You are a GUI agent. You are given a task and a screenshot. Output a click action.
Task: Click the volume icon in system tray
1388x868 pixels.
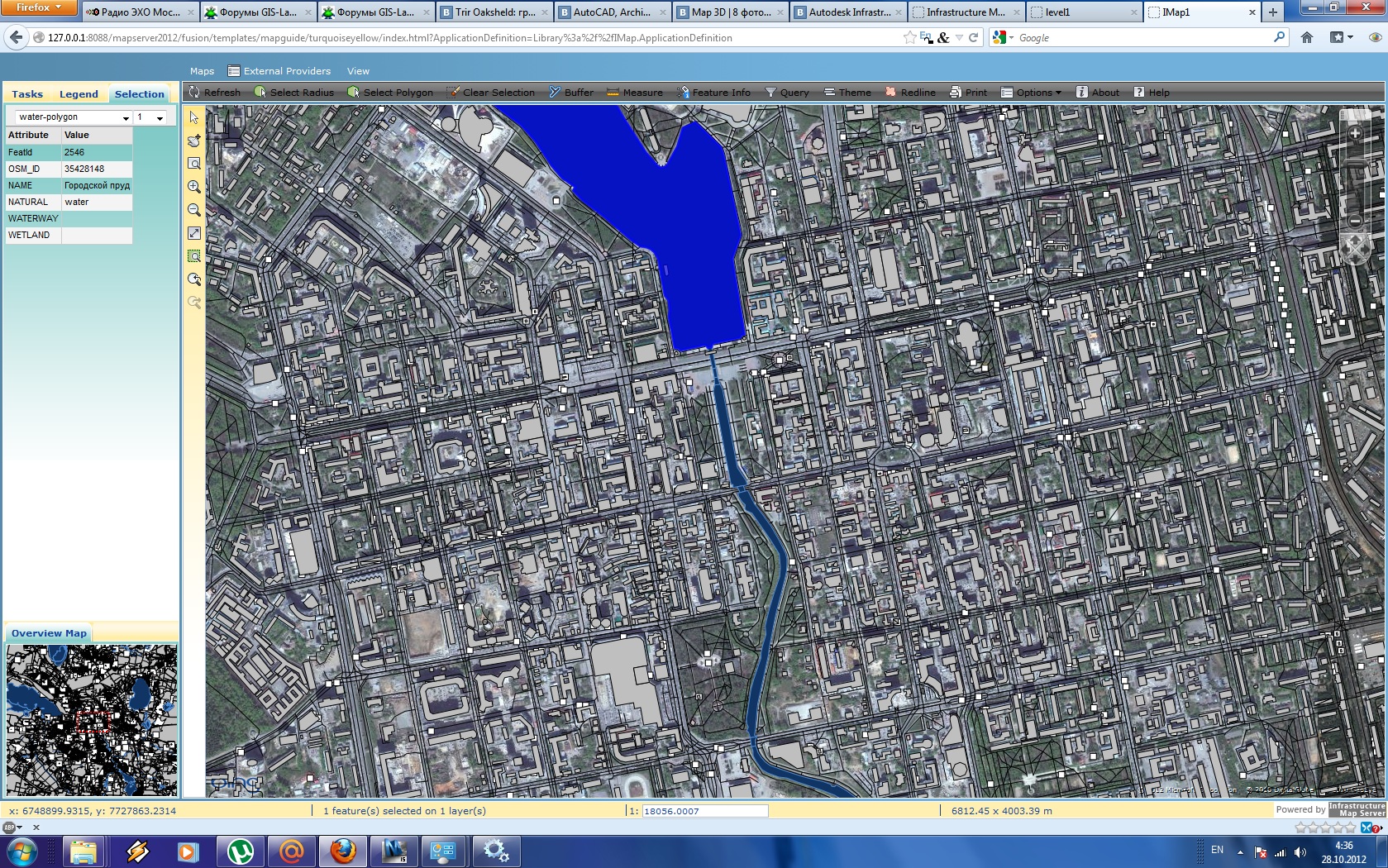[1300, 851]
